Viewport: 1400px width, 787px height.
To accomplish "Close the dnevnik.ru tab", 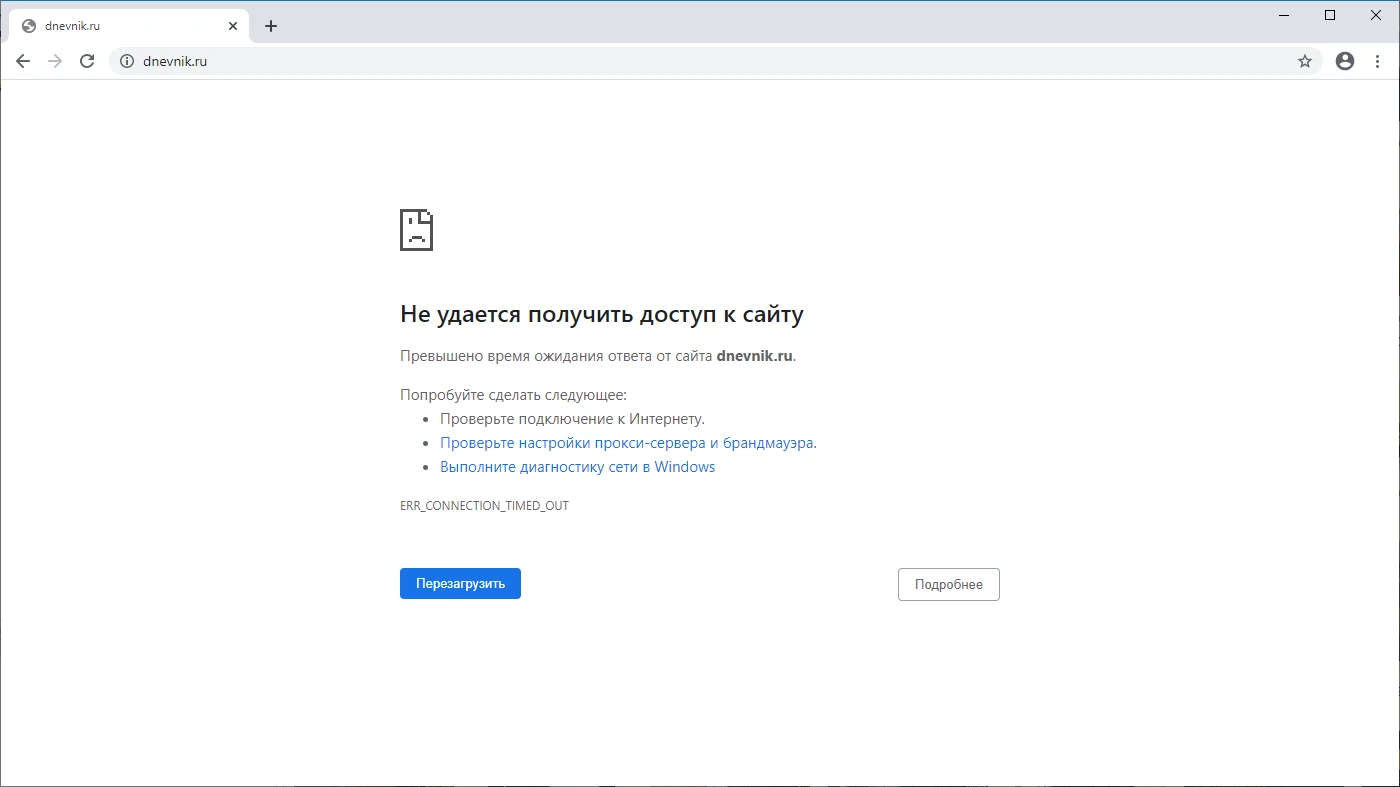I will click(x=233, y=26).
